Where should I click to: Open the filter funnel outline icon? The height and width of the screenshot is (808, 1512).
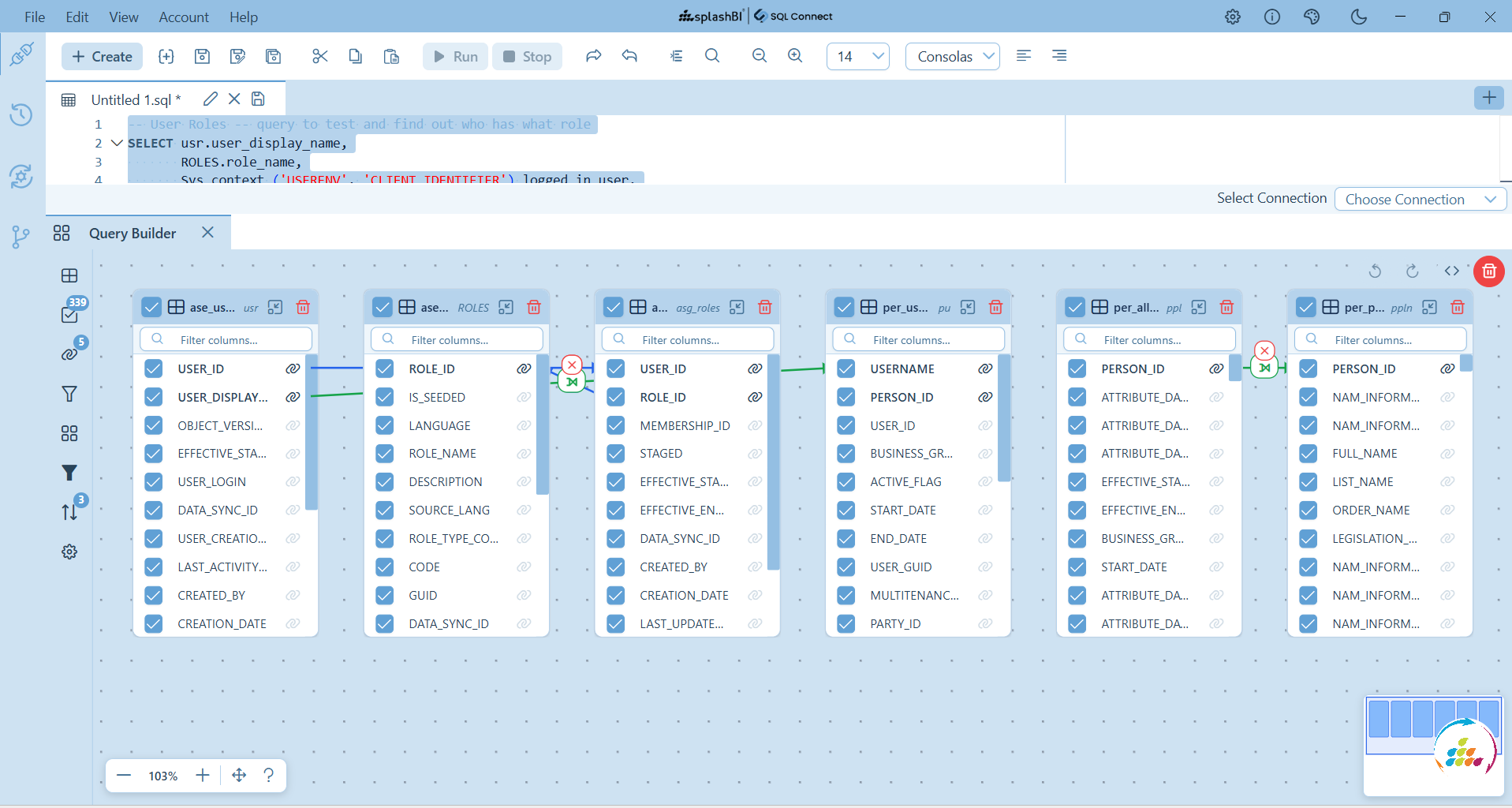69,394
